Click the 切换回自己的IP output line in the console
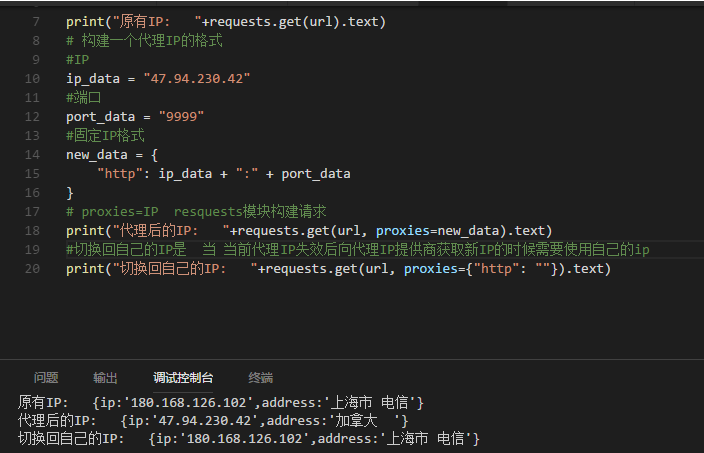This screenshot has height=453, width=704. click(x=248, y=438)
